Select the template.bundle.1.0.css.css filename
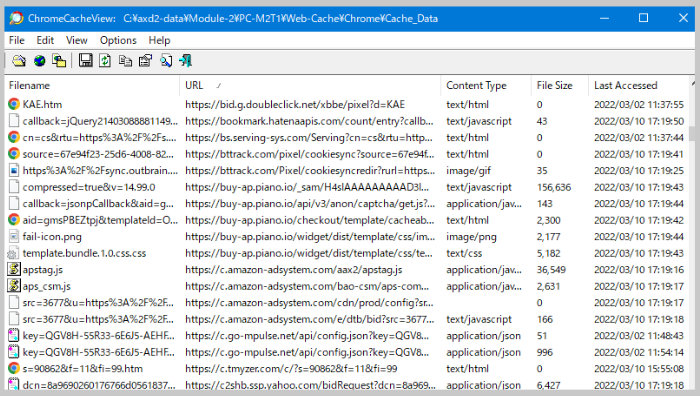700x396 pixels. coord(84,253)
